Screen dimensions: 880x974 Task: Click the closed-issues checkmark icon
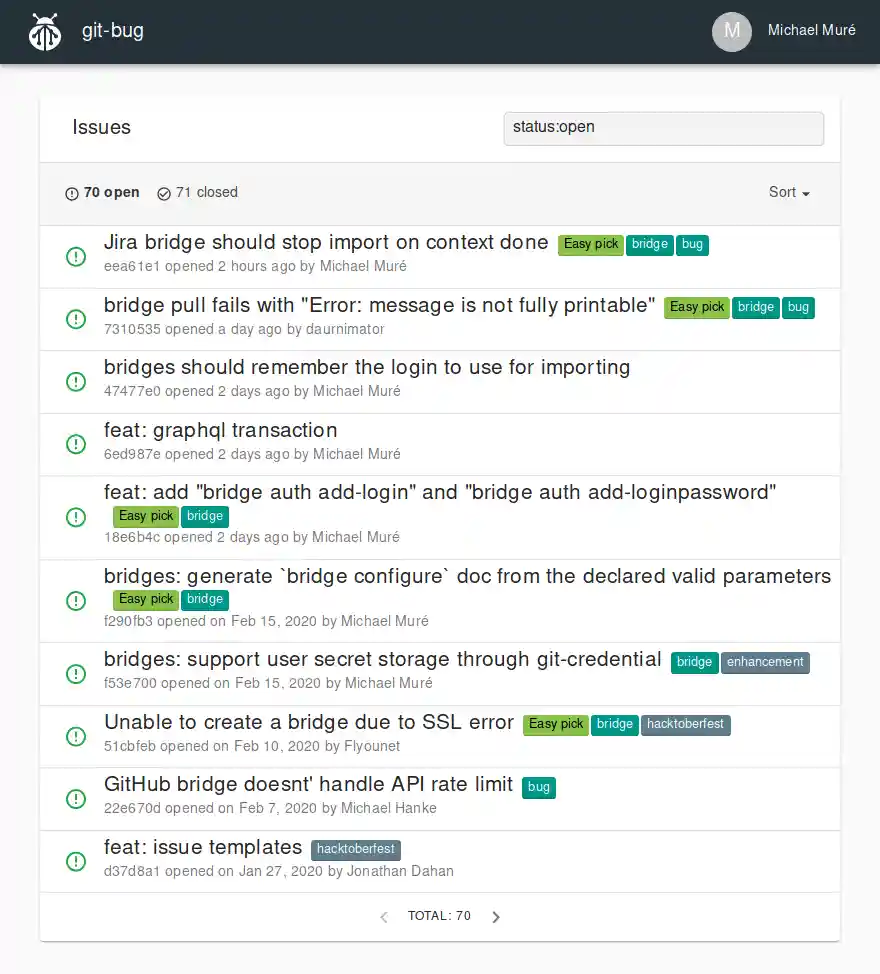pos(163,193)
